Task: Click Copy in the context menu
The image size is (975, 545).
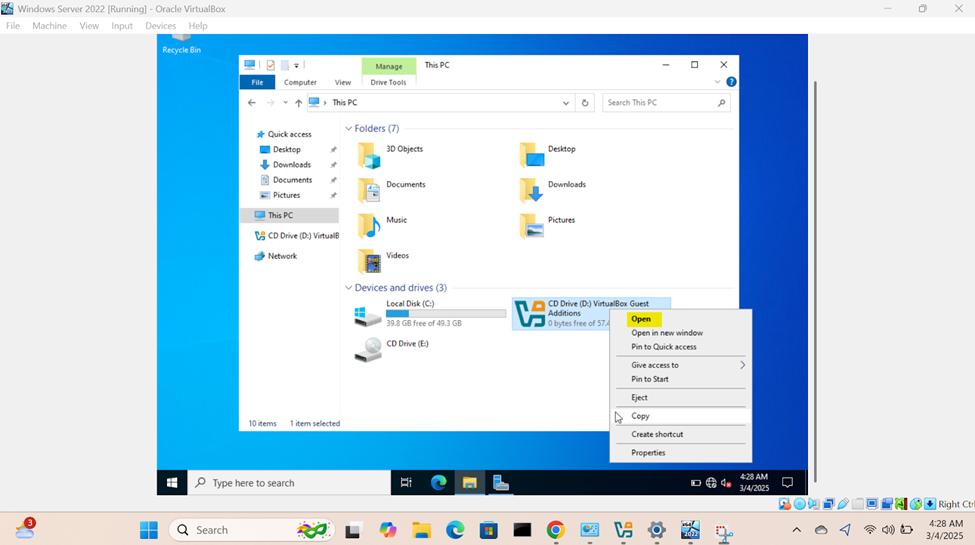Action: tap(640, 416)
